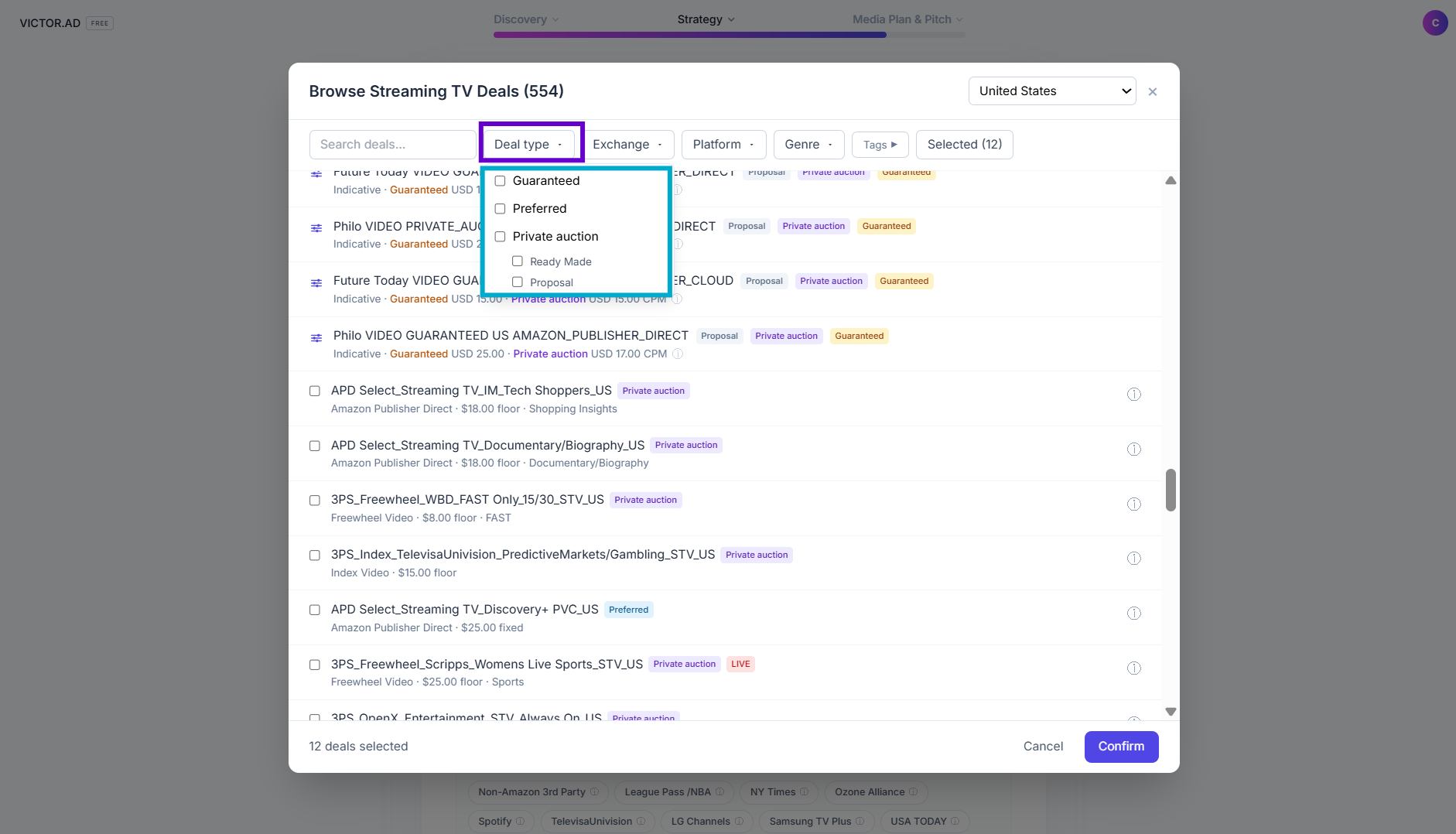Click the CPM info icon after USD 17.00 CPM
1456x834 pixels.
point(678,354)
